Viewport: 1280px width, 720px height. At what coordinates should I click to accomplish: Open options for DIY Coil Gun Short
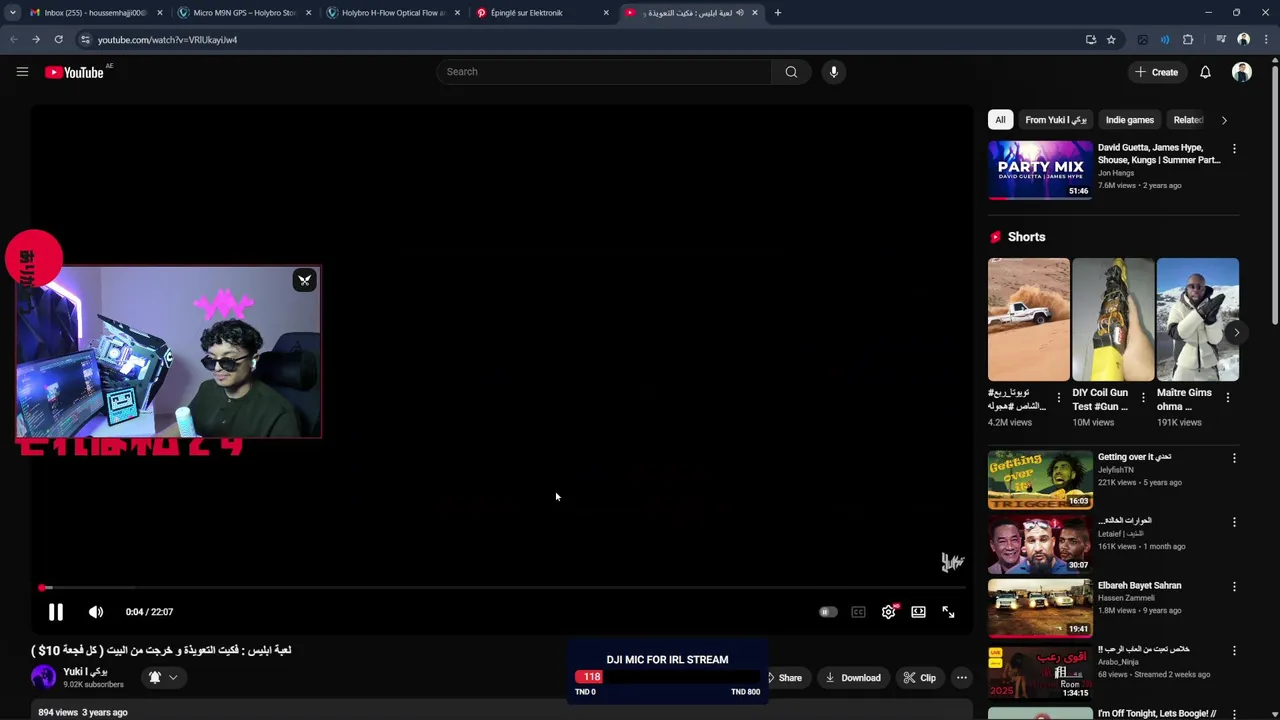coord(1143,398)
